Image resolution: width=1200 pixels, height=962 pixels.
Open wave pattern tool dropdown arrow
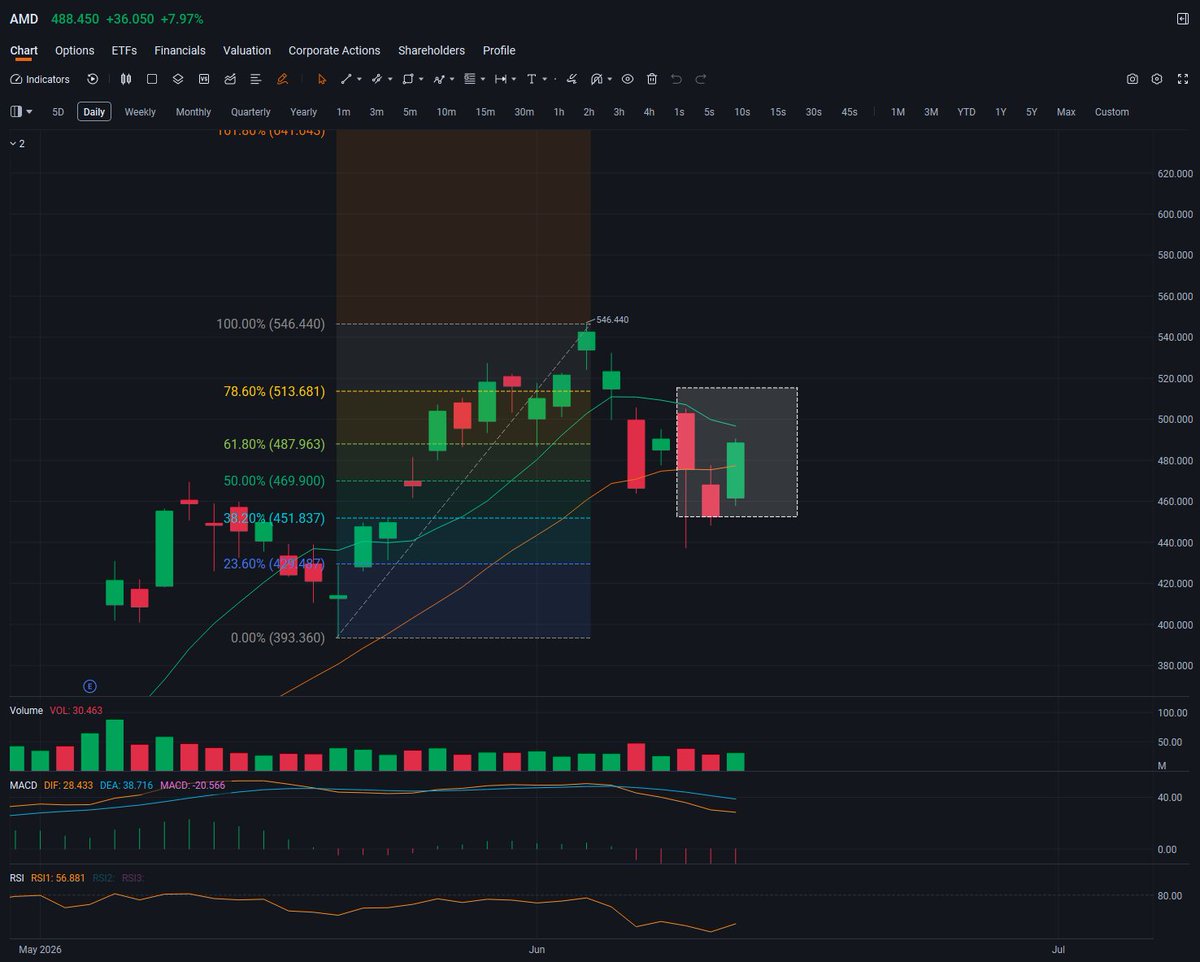tap(452, 79)
